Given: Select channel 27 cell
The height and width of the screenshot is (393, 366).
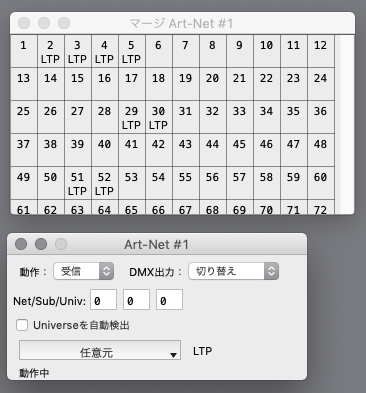Looking at the screenshot, I should 78,117.
